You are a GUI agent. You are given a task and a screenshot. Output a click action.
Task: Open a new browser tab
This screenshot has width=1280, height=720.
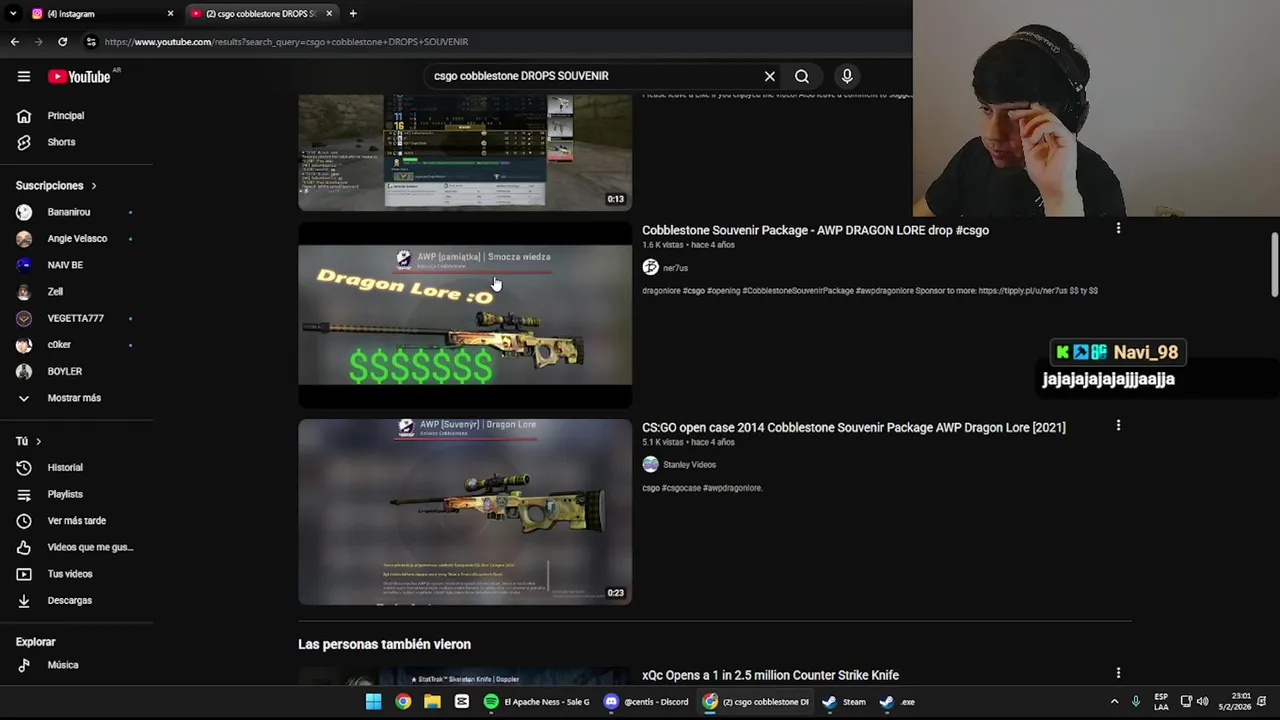(x=353, y=14)
